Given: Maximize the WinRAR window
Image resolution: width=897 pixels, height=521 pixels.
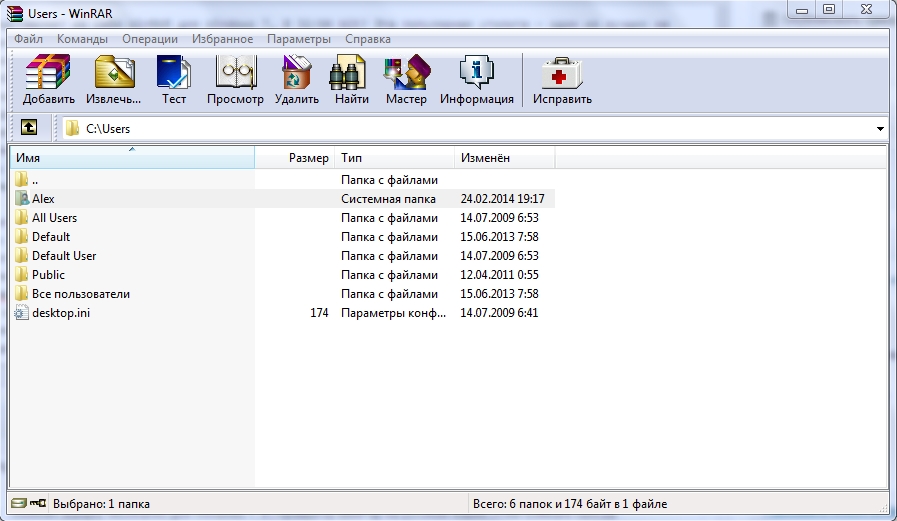Looking at the screenshot, I should point(829,10).
